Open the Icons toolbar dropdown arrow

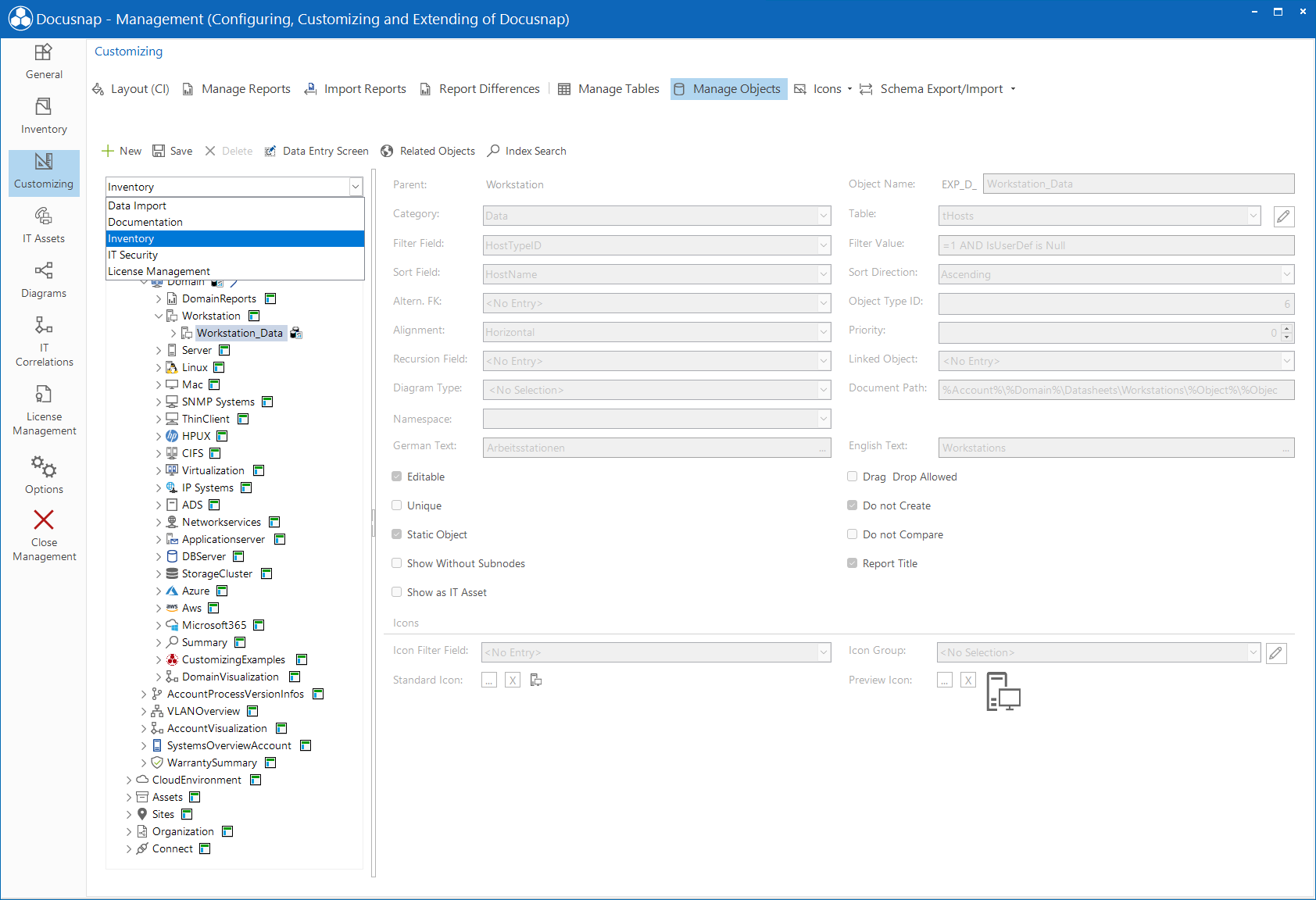(849, 89)
